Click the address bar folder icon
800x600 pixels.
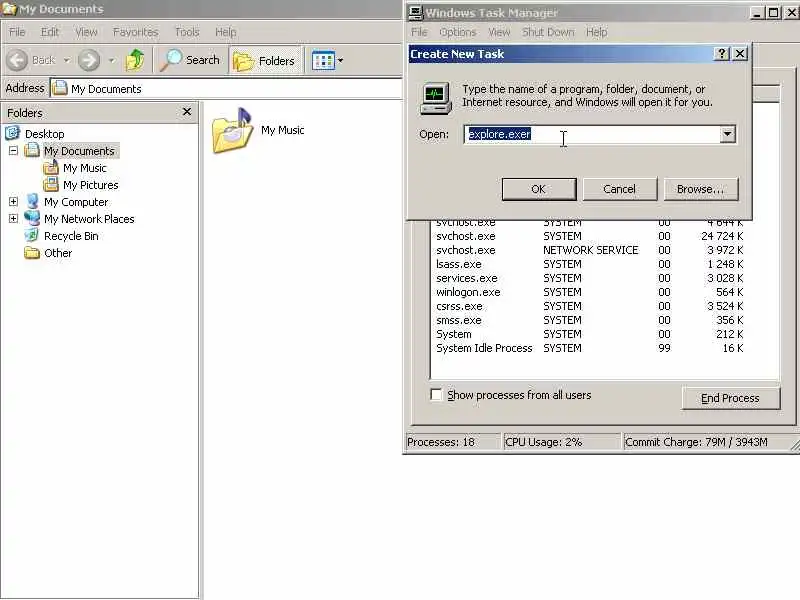pyautogui.click(x=60, y=88)
